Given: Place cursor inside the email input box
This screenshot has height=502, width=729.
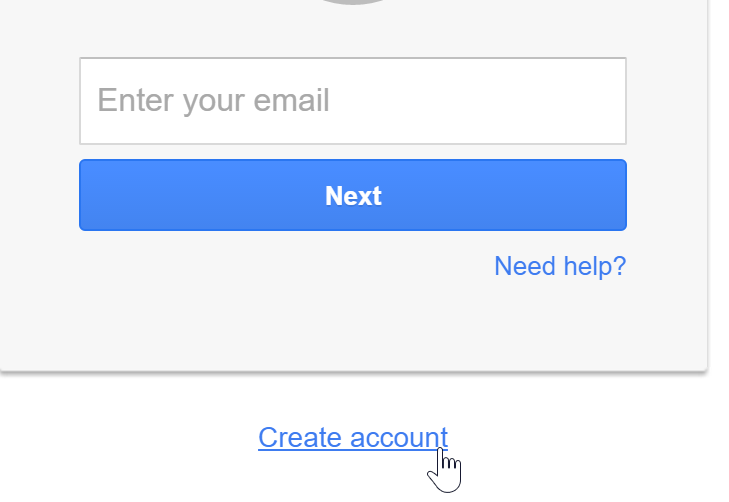Looking at the screenshot, I should [x=353, y=101].
